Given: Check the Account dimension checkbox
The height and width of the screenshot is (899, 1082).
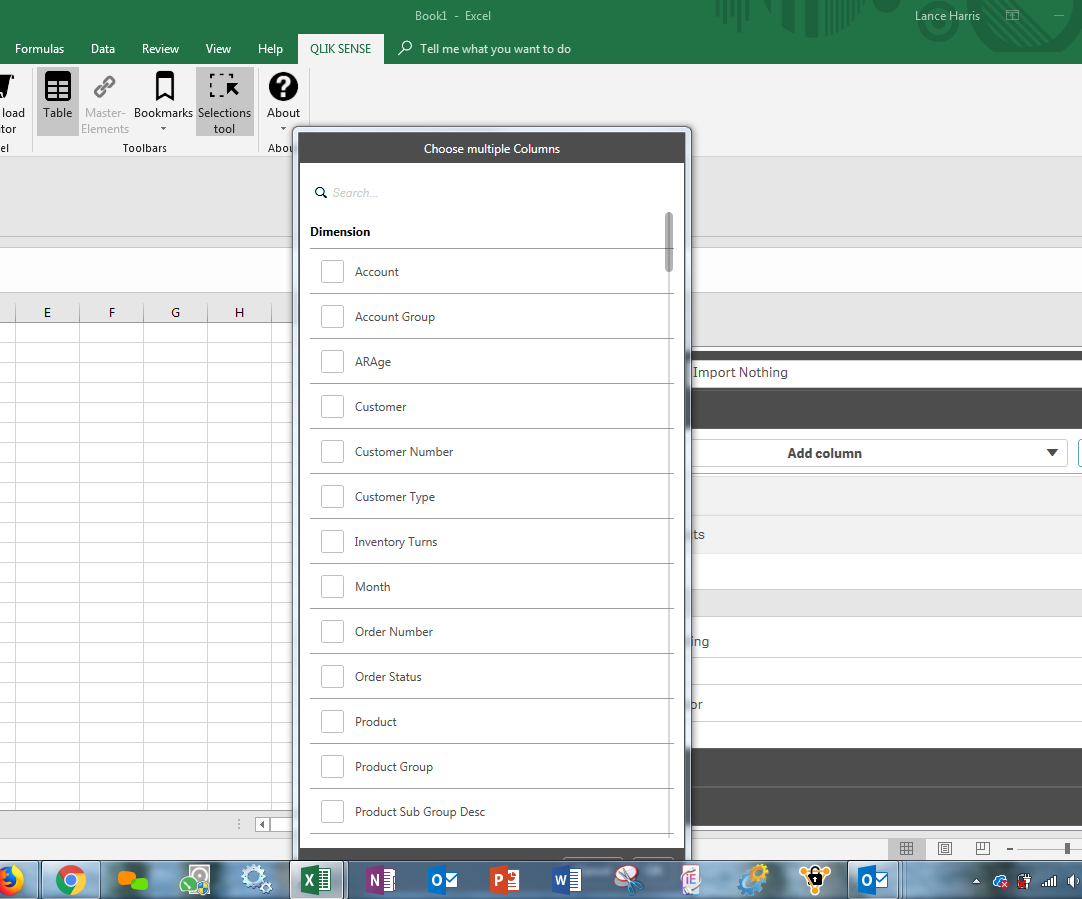Looking at the screenshot, I should point(333,271).
